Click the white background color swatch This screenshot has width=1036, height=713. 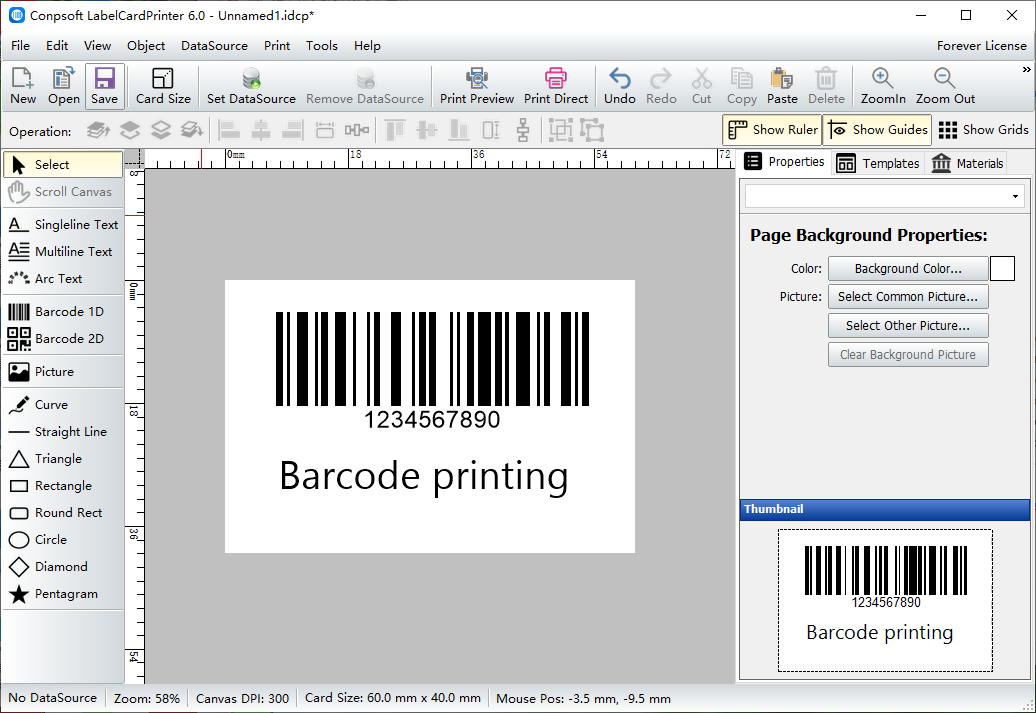tap(1002, 269)
